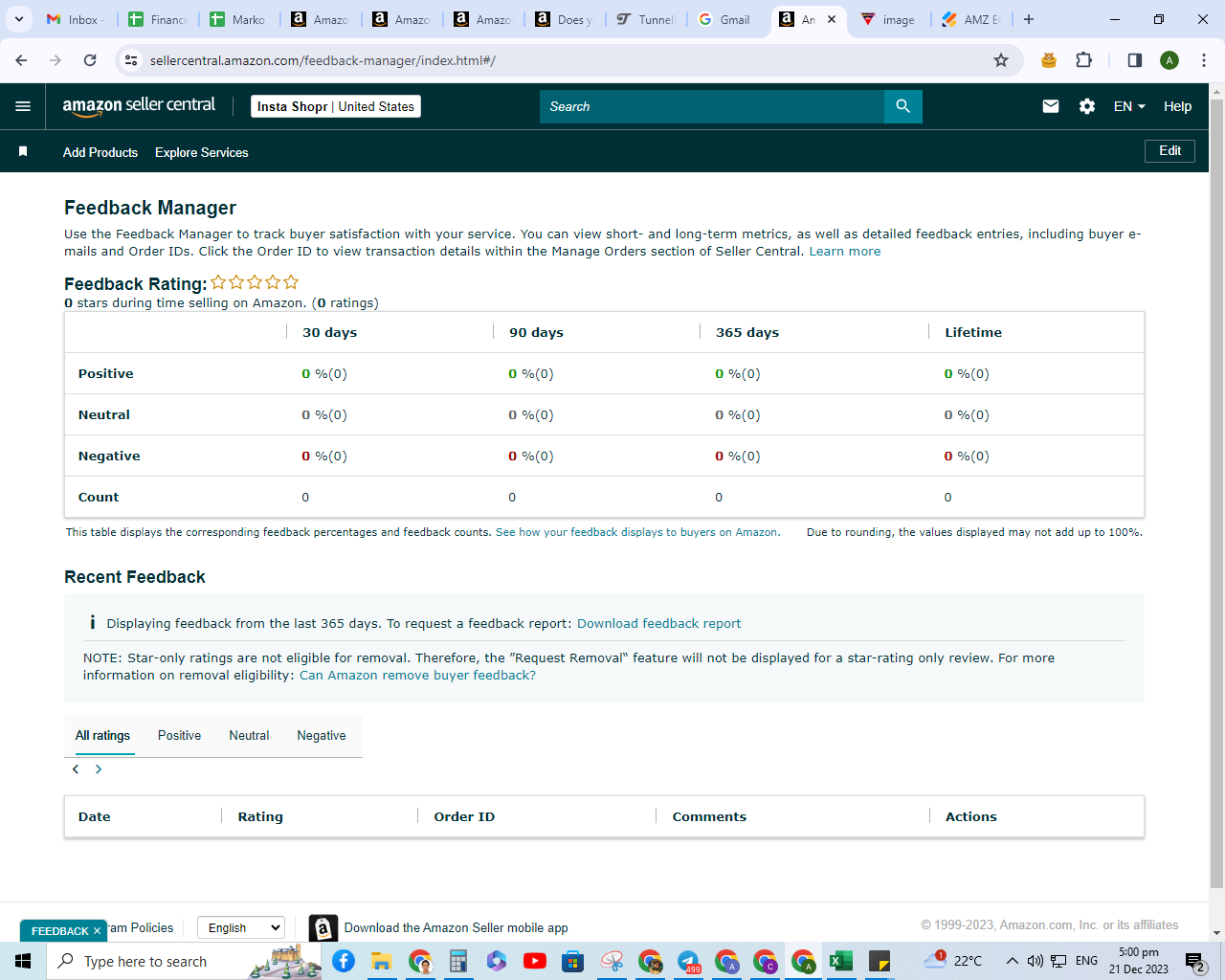Viewport: 1225px width, 980px height.
Task: Open the weather widget showing 22°C
Action: click(x=953, y=961)
